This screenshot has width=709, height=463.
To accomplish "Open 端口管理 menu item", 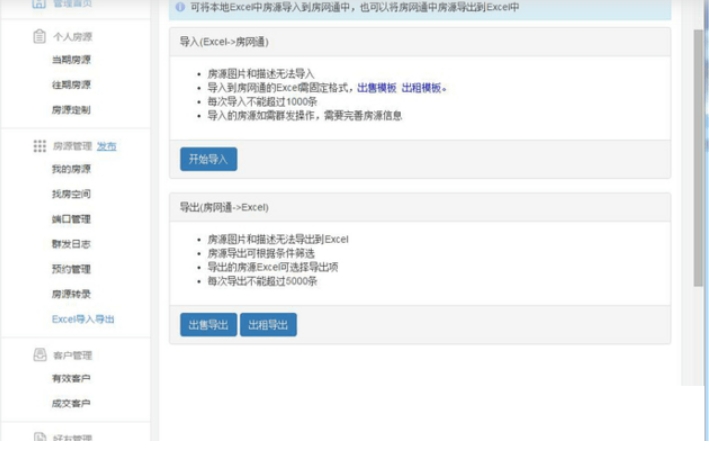I will coord(71,219).
